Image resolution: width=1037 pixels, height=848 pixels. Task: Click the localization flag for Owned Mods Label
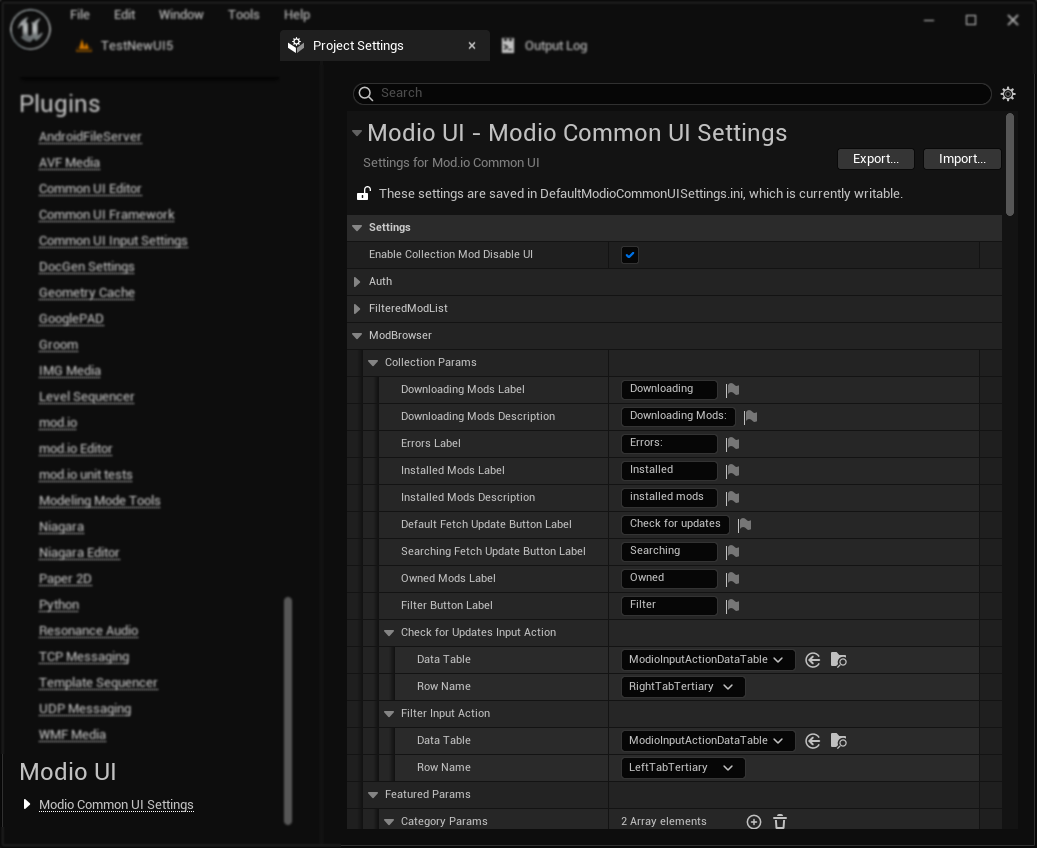(x=732, y=579)
